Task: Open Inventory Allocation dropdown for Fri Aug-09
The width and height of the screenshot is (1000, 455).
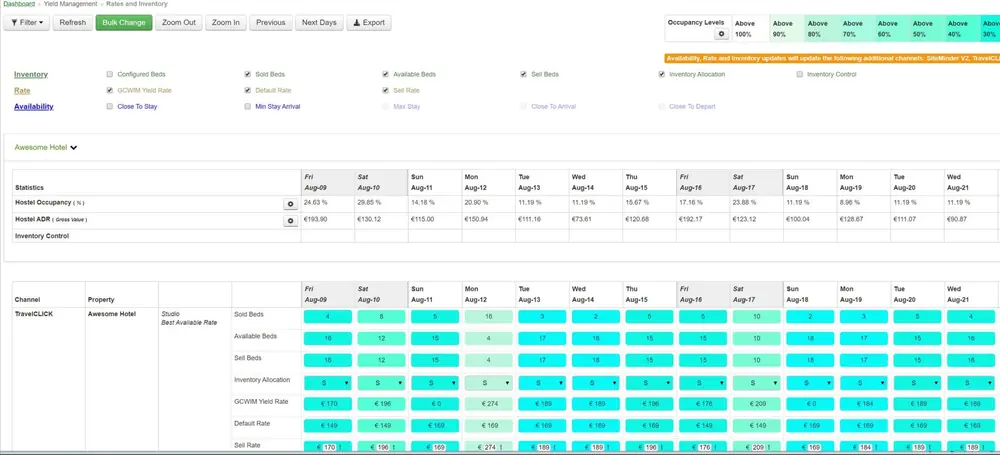Action: [x=328, y=383]
